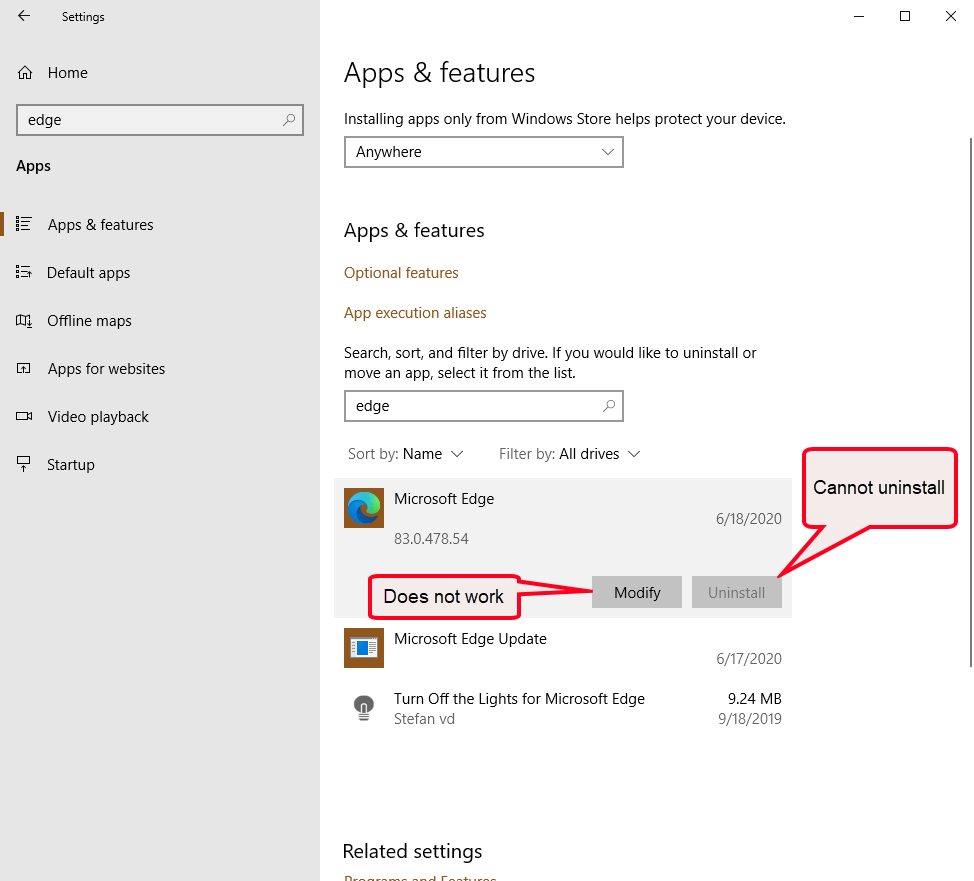Open App execution aliases
The image size is (974, 881).
(x=415, y=312)
